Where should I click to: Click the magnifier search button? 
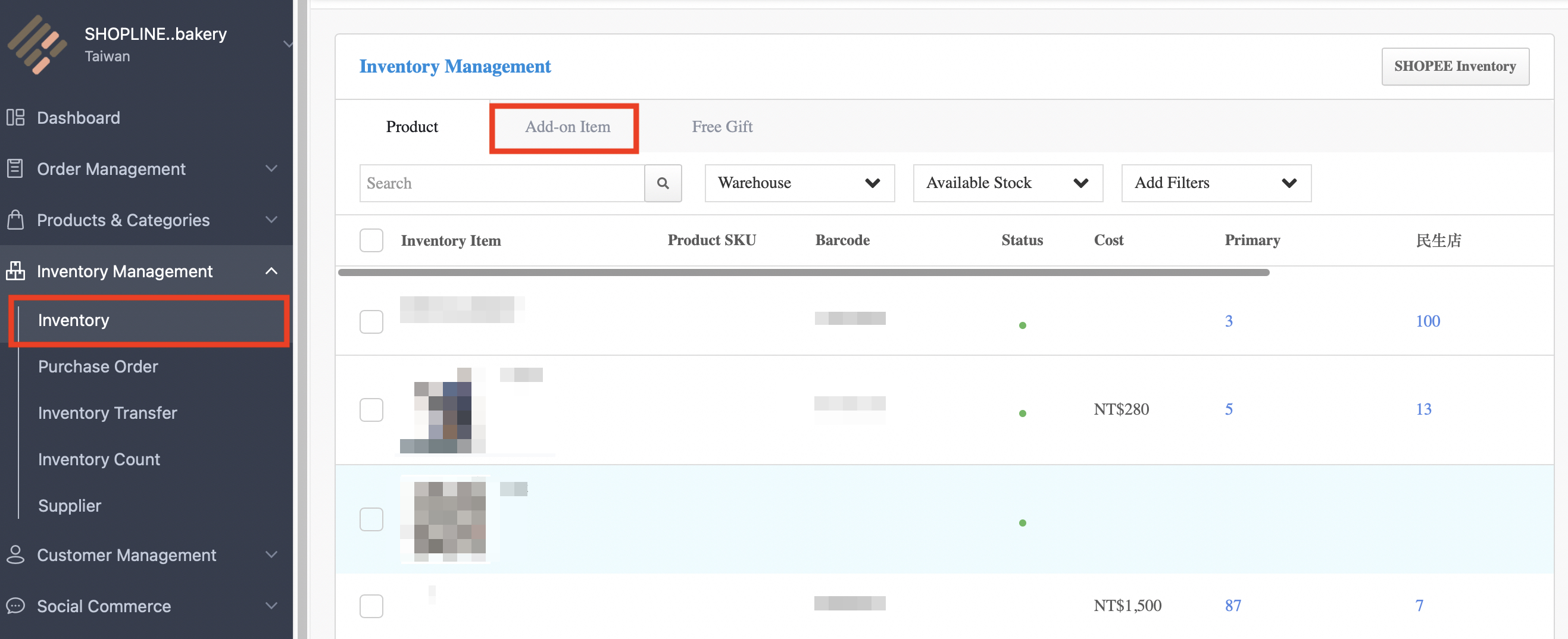pyautogui.click(x=663, y=183)
